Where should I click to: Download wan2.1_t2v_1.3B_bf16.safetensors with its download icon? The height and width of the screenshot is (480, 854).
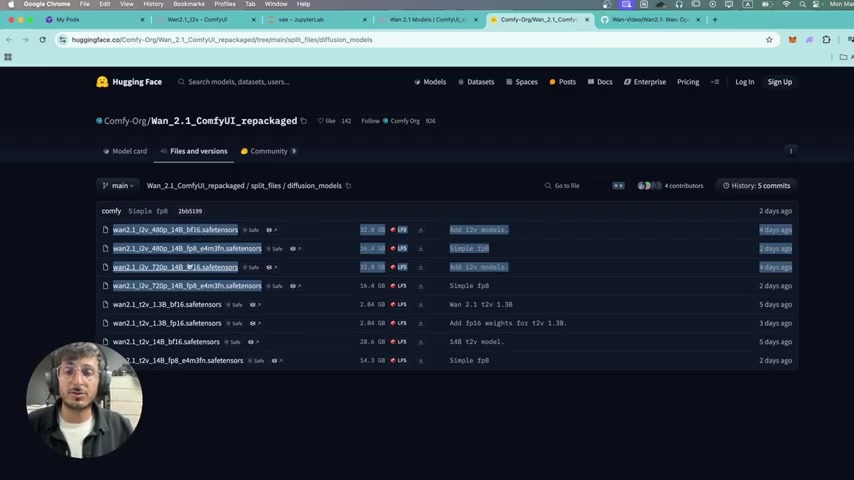pos(420,305)
